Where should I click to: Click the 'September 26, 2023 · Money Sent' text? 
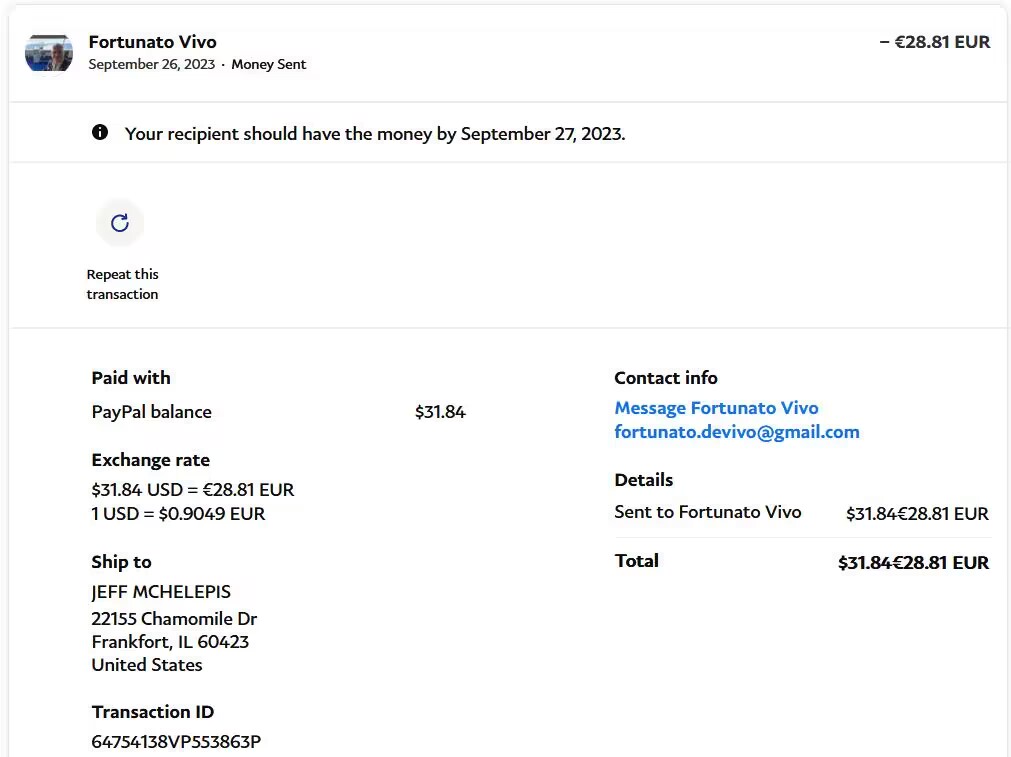[197, 64]
